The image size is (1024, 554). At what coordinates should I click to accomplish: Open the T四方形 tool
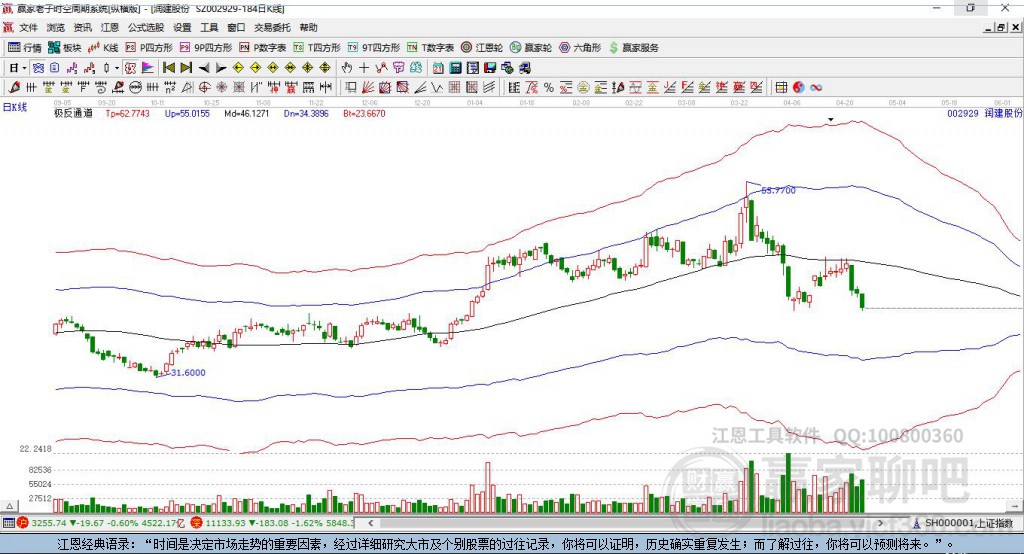[x=317, y=48]
